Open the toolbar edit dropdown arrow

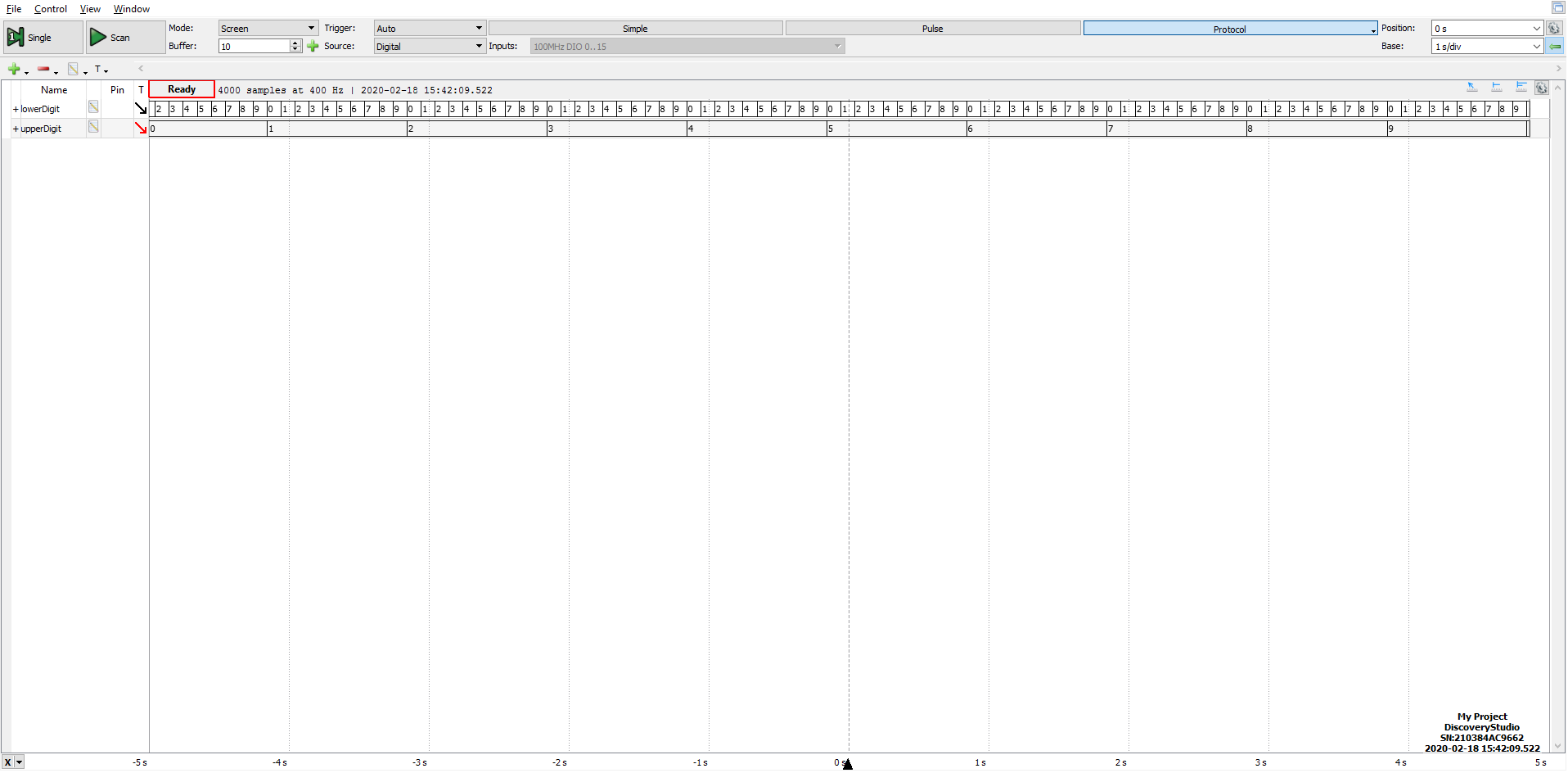coord(85,72)
